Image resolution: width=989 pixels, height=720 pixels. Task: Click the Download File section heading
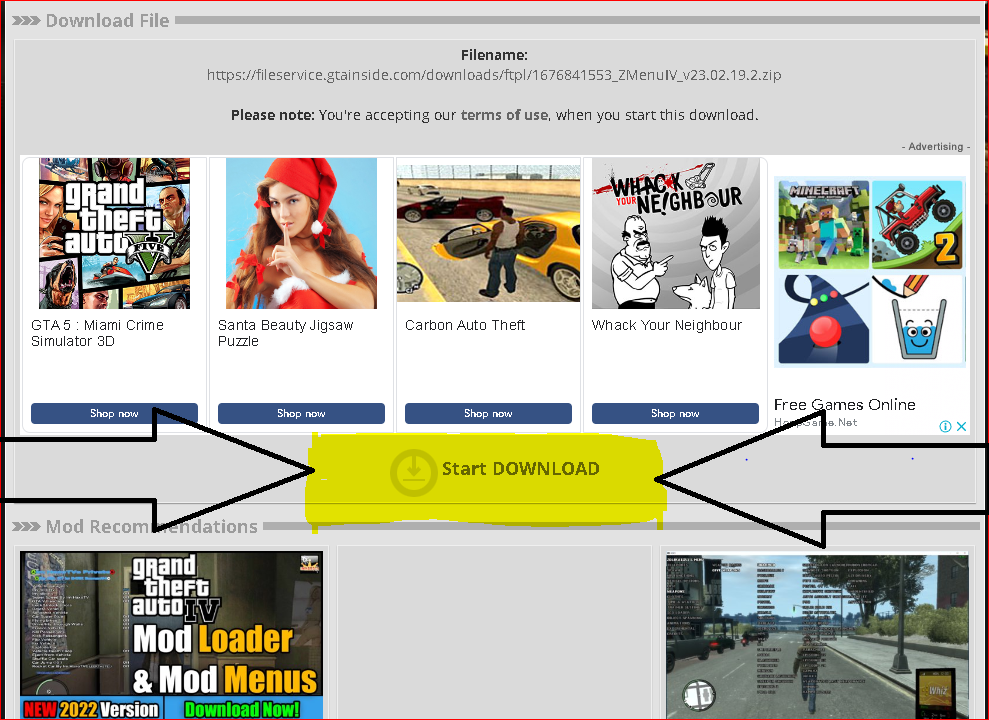(x=107, y=21)
